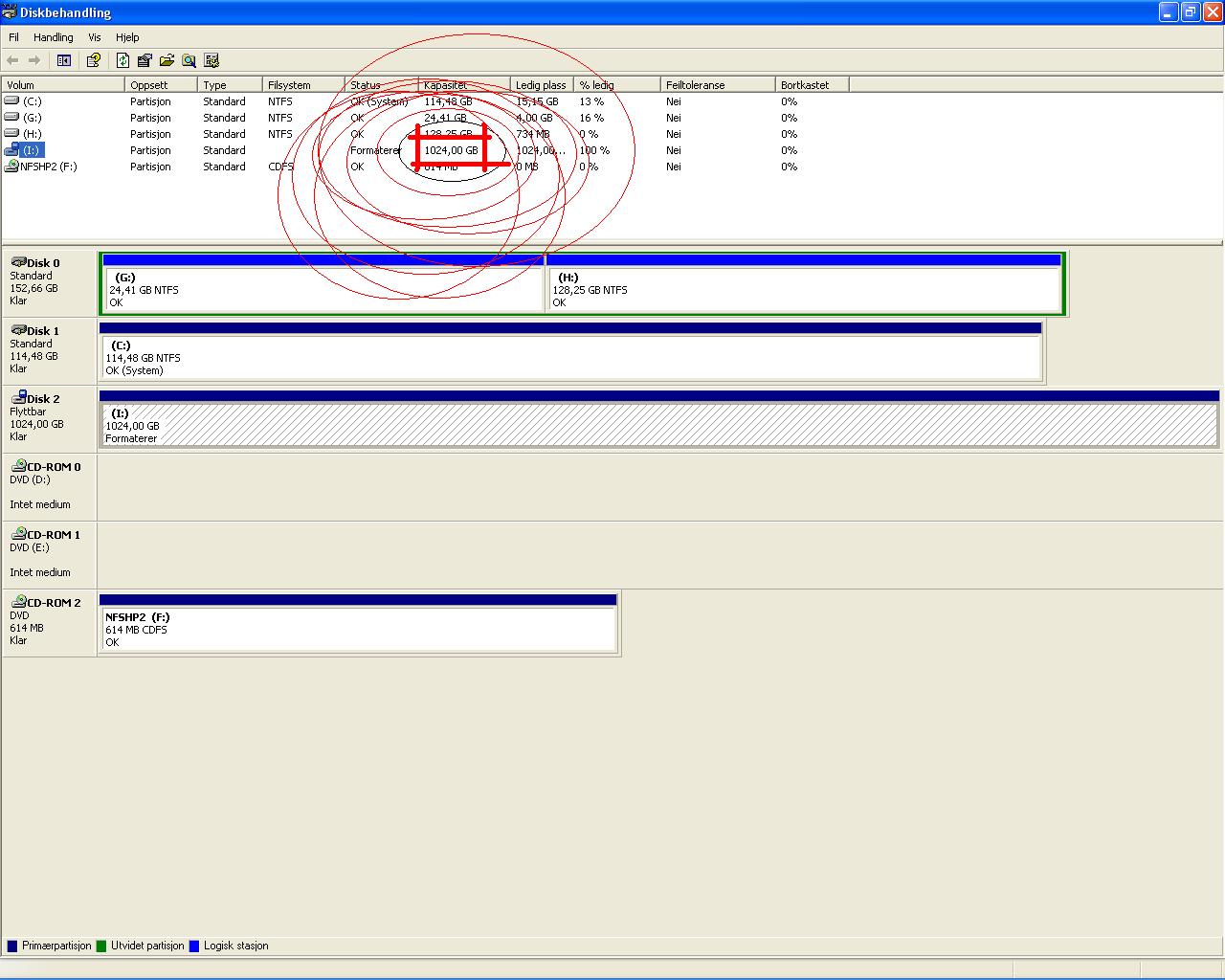Image resolution: width=1225 pixels, height=980 pixels.
Task: Click the CD-ROM 2 label
Action: 54,603
